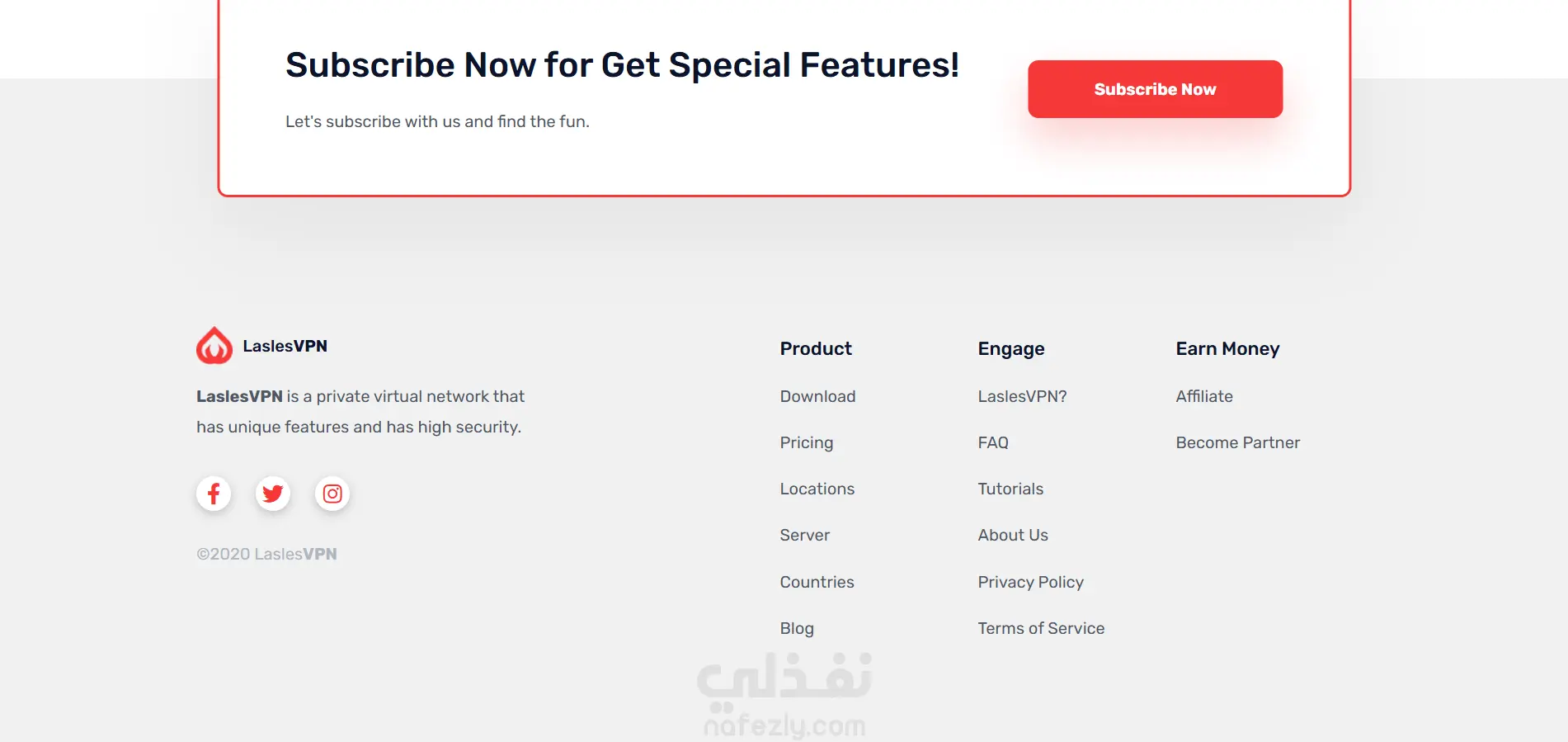The height and width of the screenshot is (742, 1568).
Task: Navigate to the Blog link
Action: tap(797, 628)
